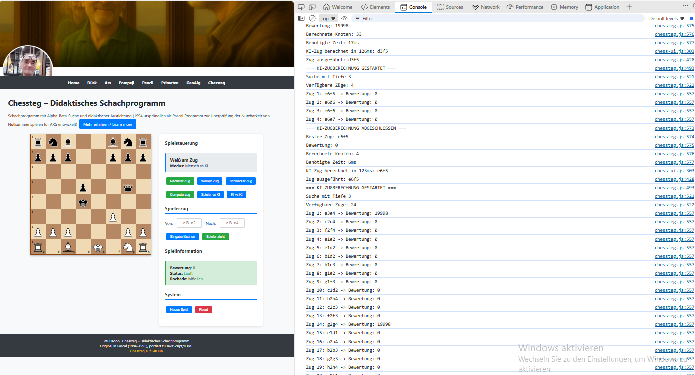Switch to the Elements tab

[x=375, y=7]
